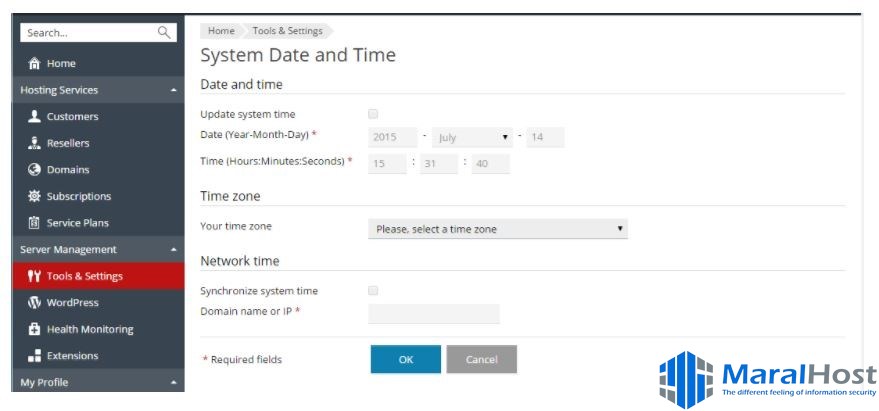
Task: Click the Domains globe icon
Action: tap(35, 169)
